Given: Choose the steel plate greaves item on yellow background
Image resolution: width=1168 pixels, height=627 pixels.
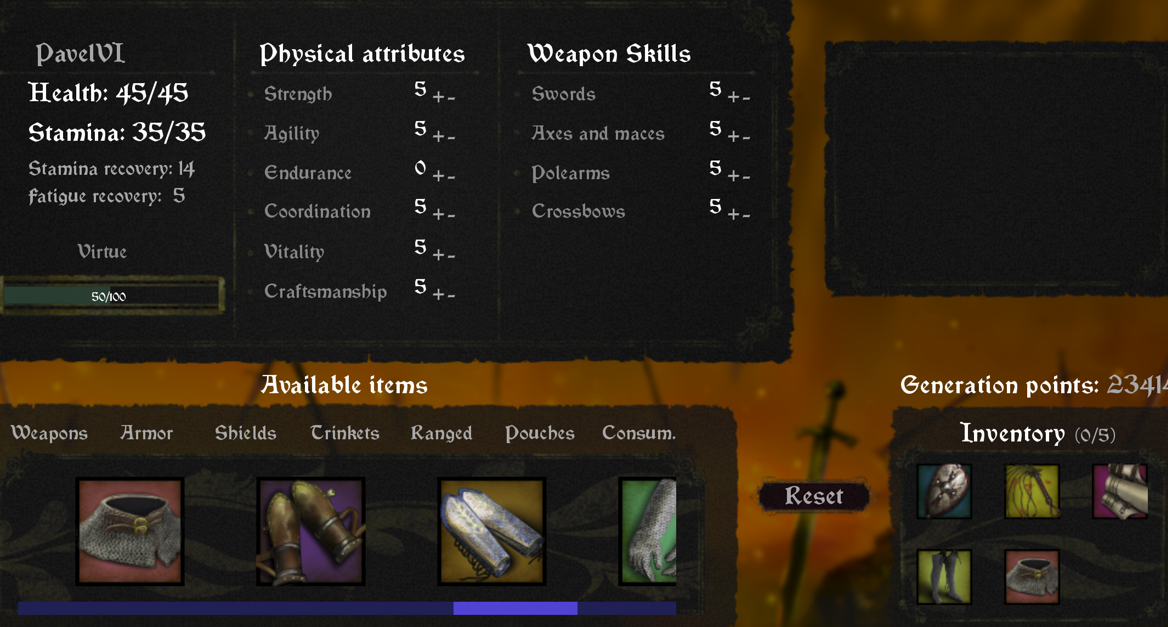Looking at the screenshot, I should [x=492, y=531].
